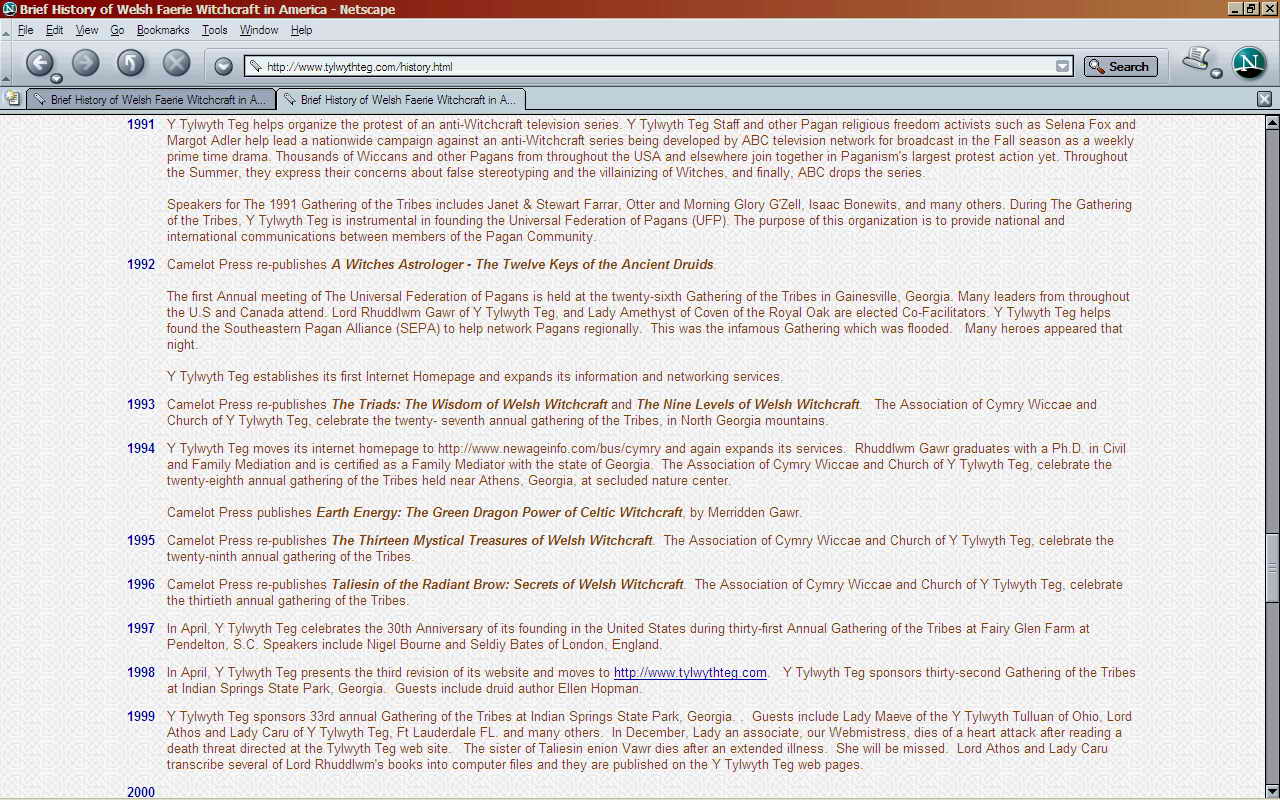The width and height of the screenshot is (1280, 800).
Task: Click 'The Nine Levels of Welsh Witchcraft' title
Action: pos(748,405)
